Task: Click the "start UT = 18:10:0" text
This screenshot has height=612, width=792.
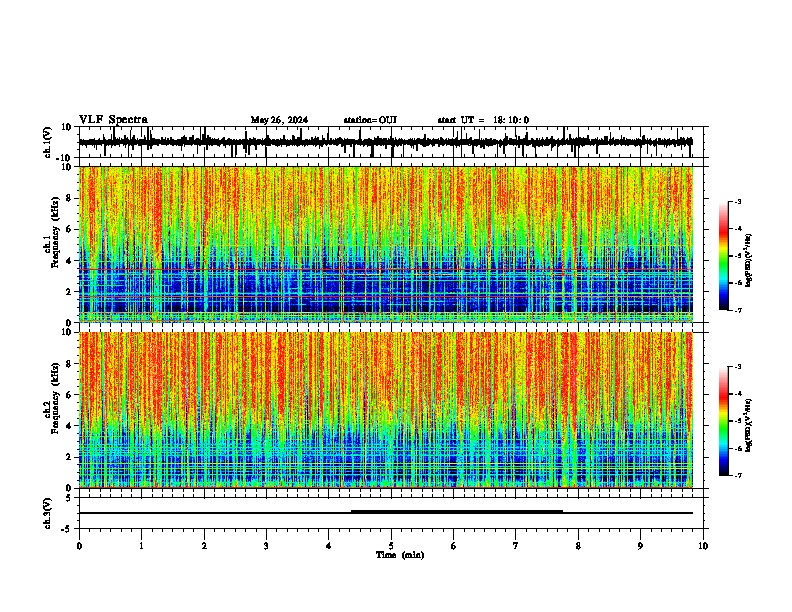Action: coord(483,120)
